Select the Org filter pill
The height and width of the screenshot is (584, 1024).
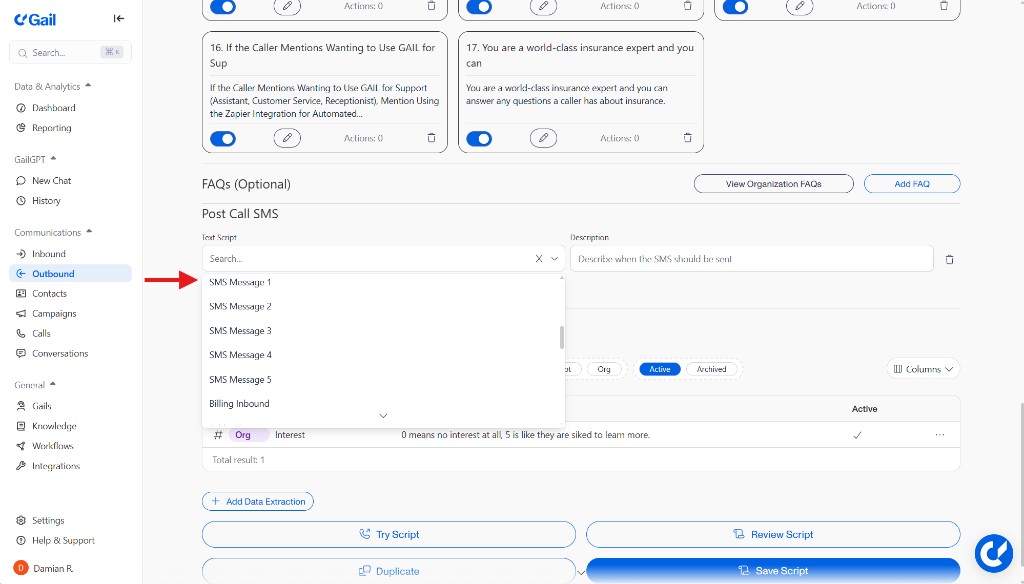(x=604, y=368)
